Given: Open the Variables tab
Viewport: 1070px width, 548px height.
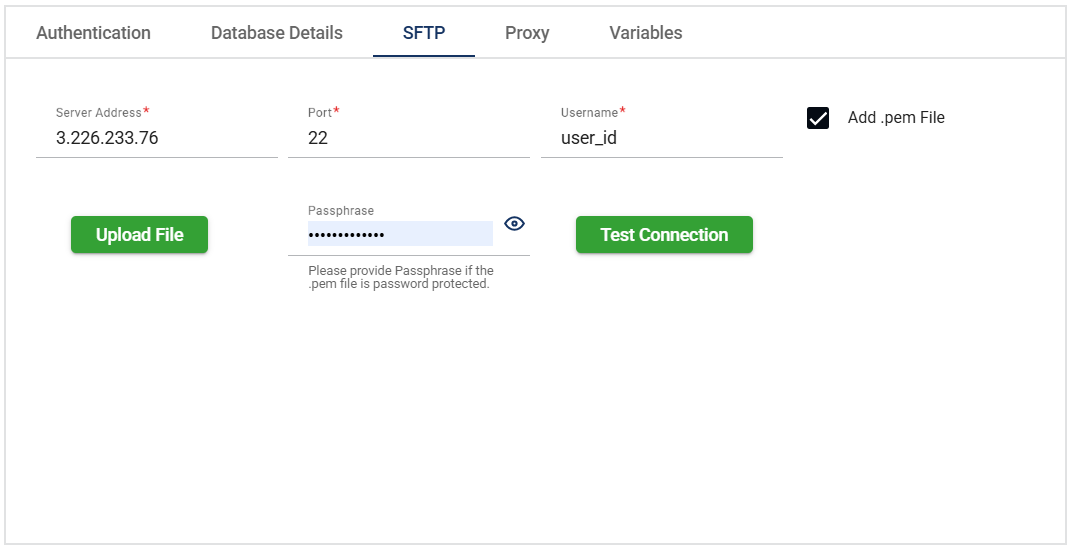Looking at the screenshot, I should click(646, 33).
